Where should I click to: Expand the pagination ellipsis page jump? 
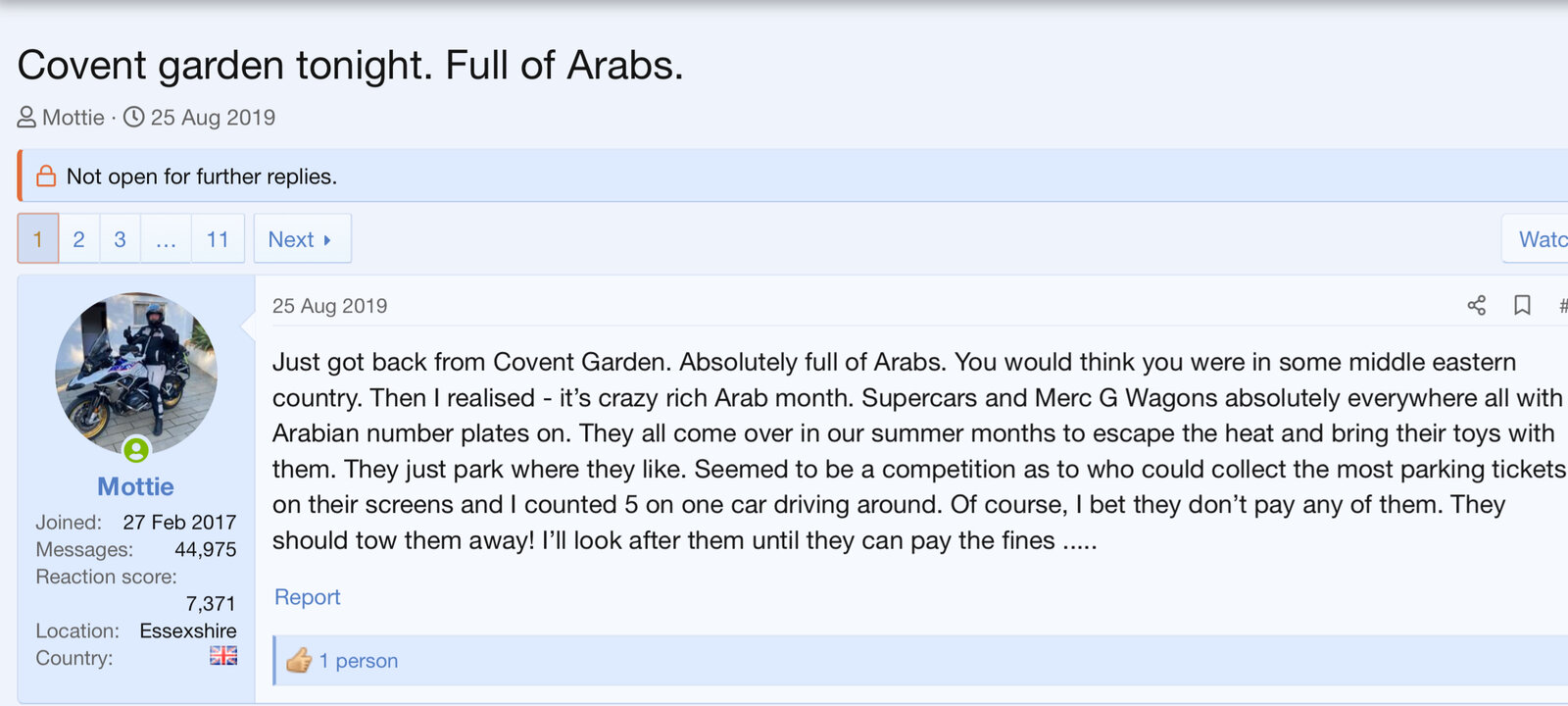pyautogui.click(x=166, y=239)
